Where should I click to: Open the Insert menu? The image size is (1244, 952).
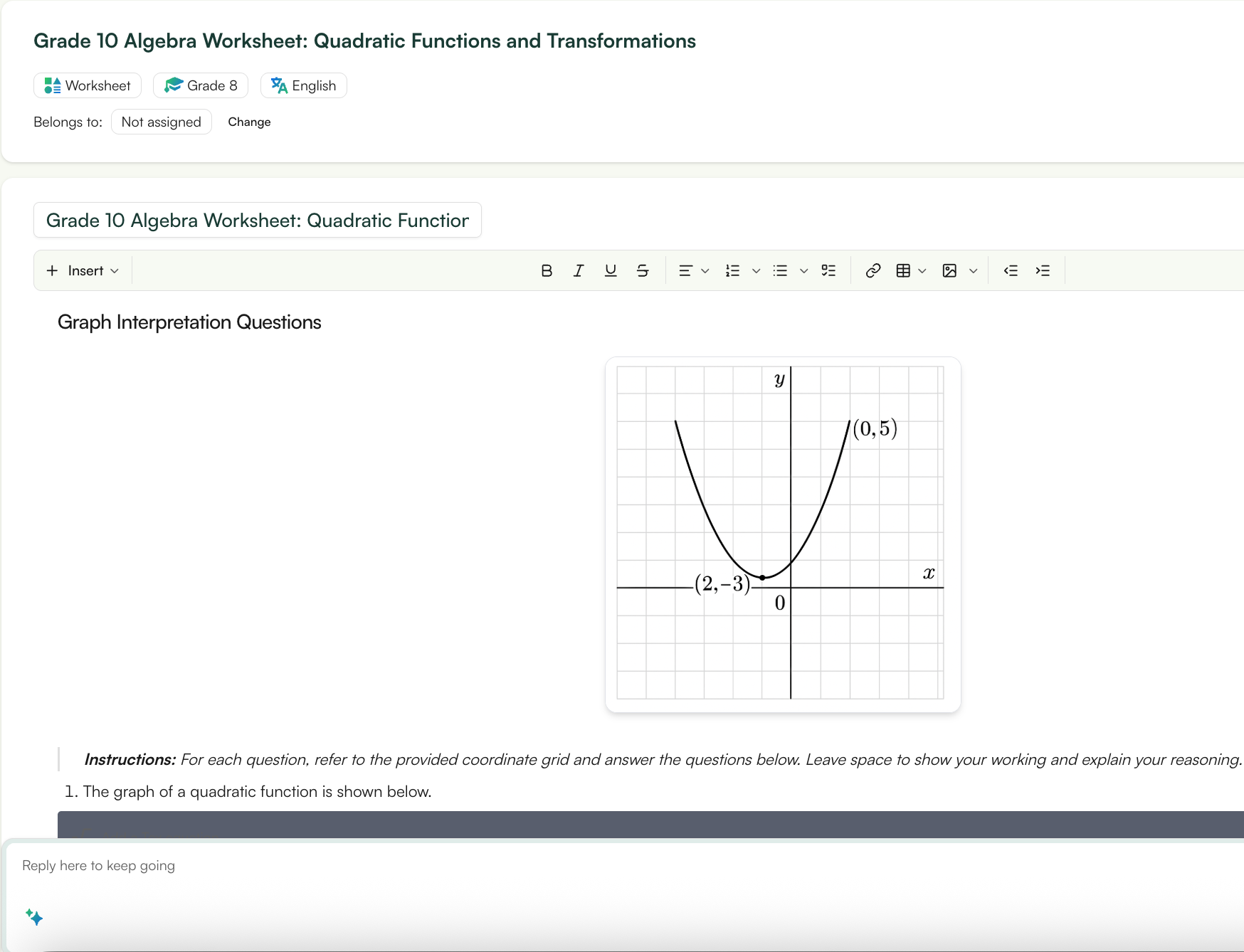pos(82,270)
